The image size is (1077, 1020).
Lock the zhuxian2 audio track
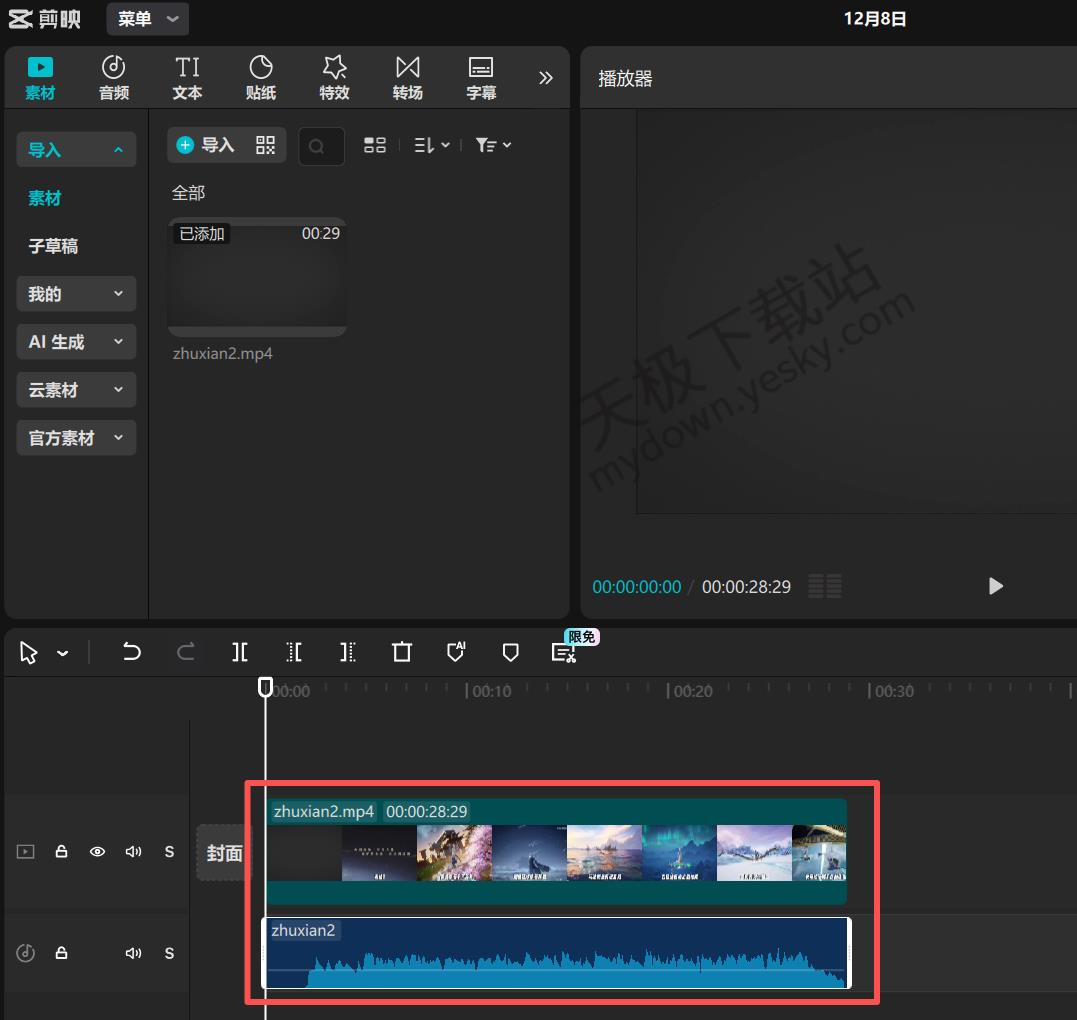tap(61, 953)
